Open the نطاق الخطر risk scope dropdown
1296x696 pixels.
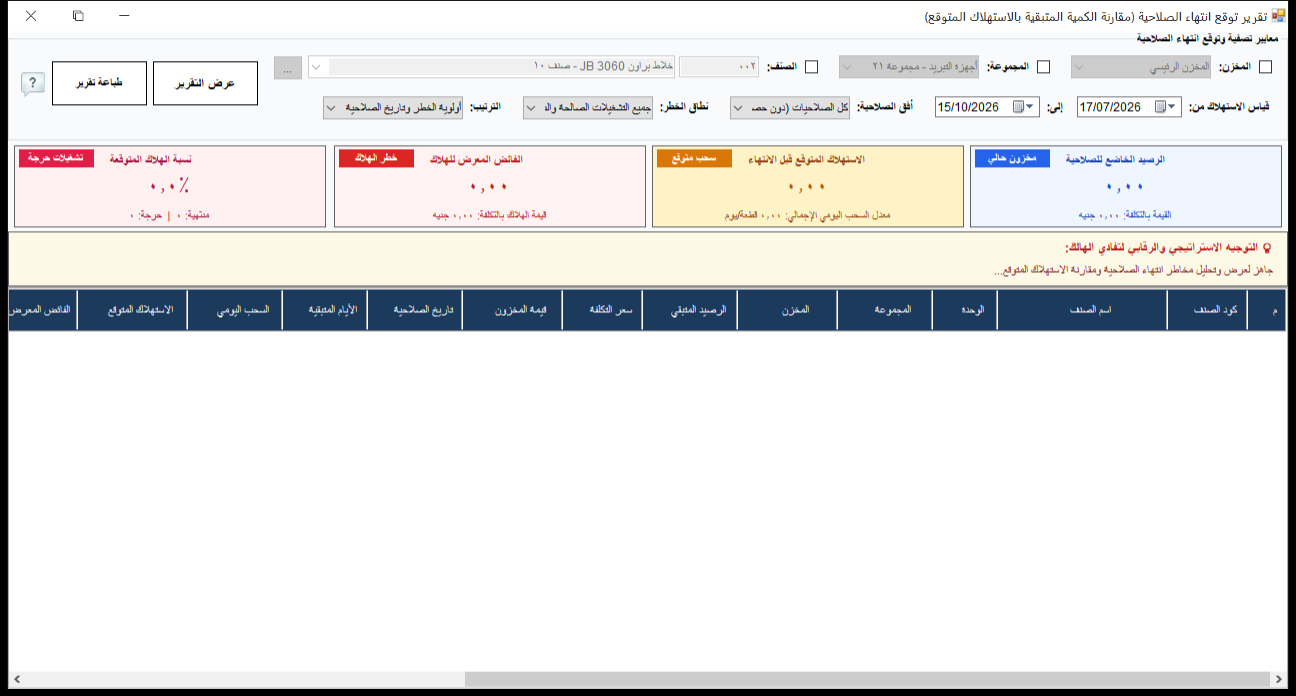tap(587, 107)
